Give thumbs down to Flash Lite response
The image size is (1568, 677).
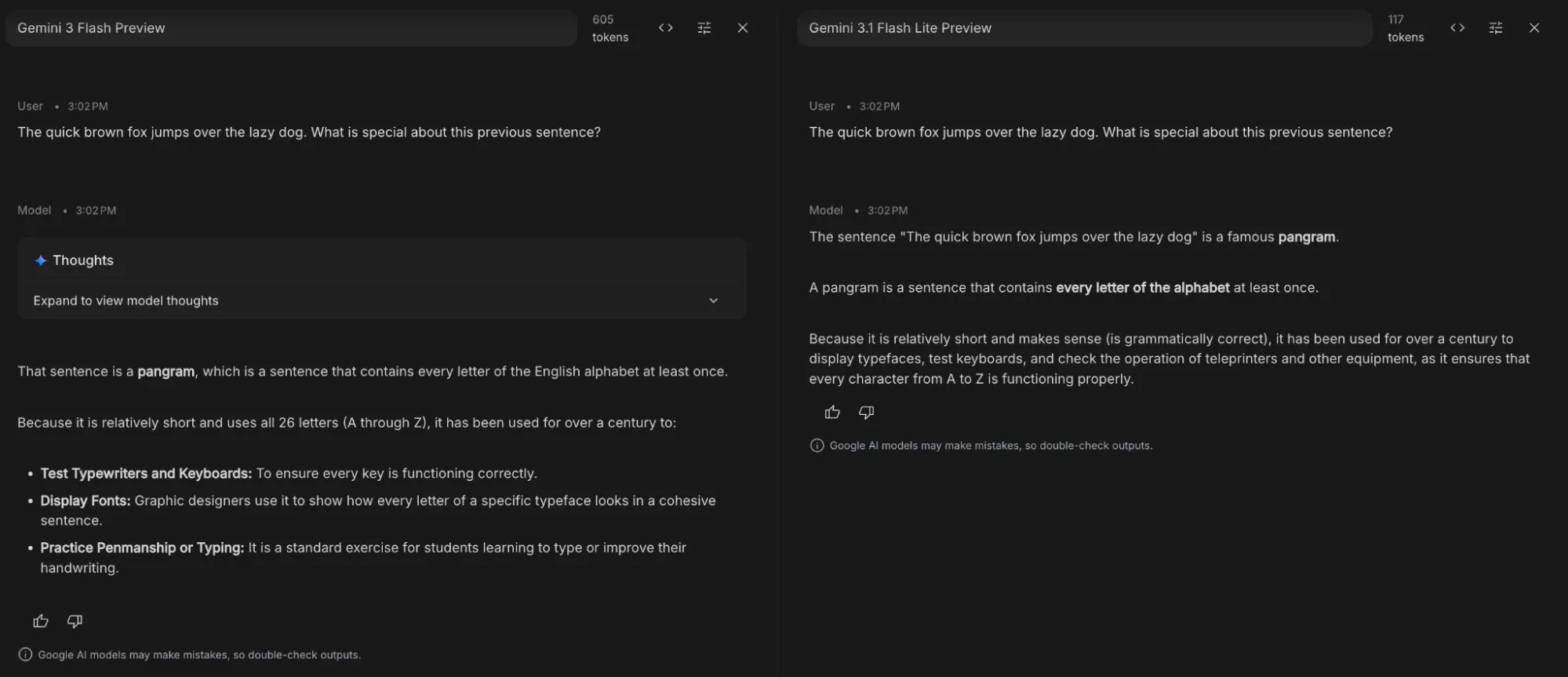point(867,412)
